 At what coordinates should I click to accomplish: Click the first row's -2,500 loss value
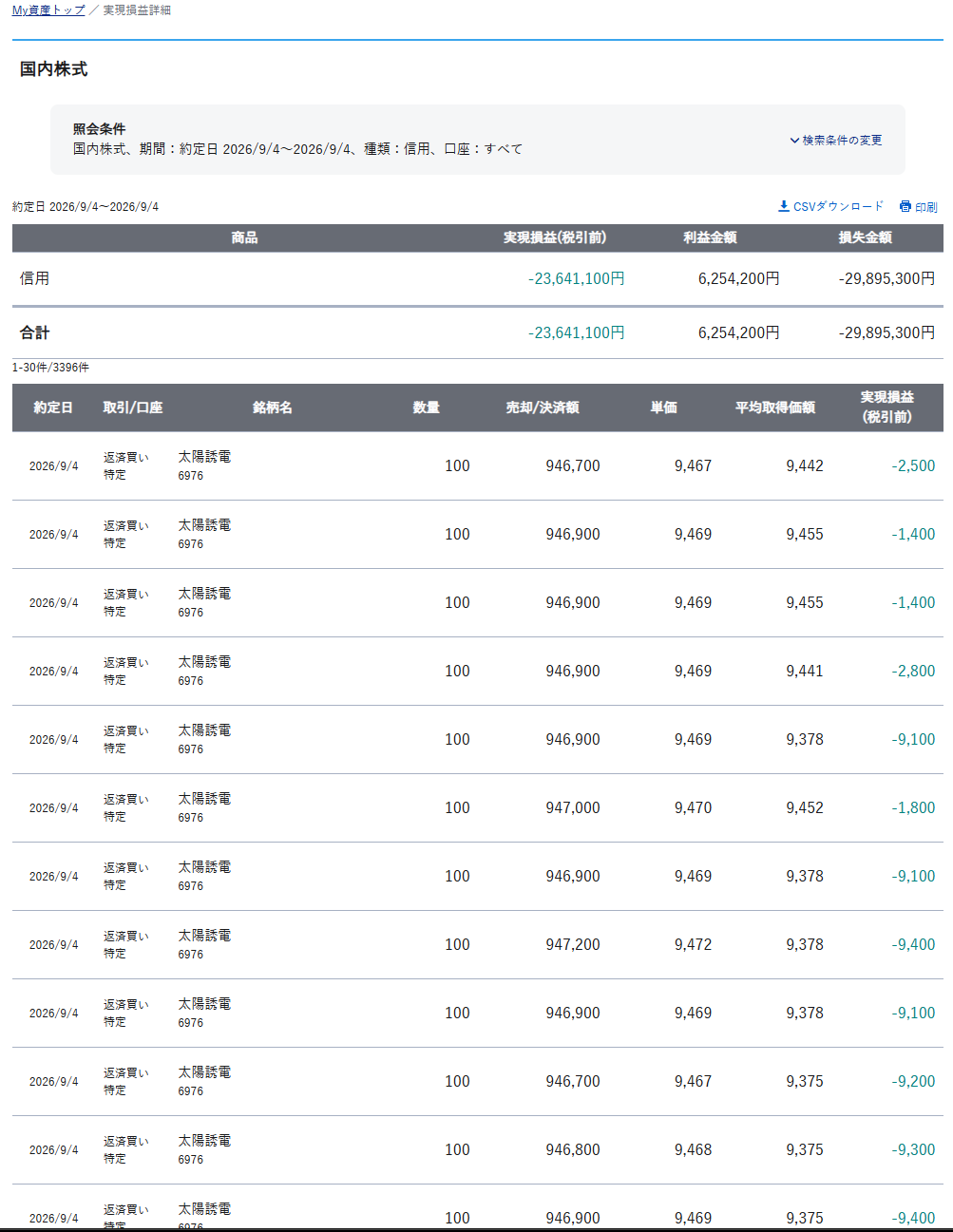913,465
